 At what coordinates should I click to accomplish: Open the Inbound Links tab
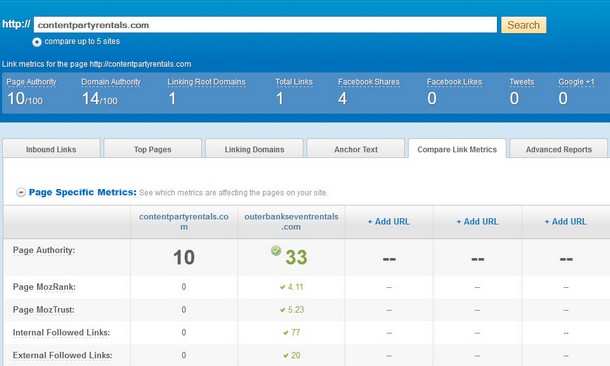51,149
